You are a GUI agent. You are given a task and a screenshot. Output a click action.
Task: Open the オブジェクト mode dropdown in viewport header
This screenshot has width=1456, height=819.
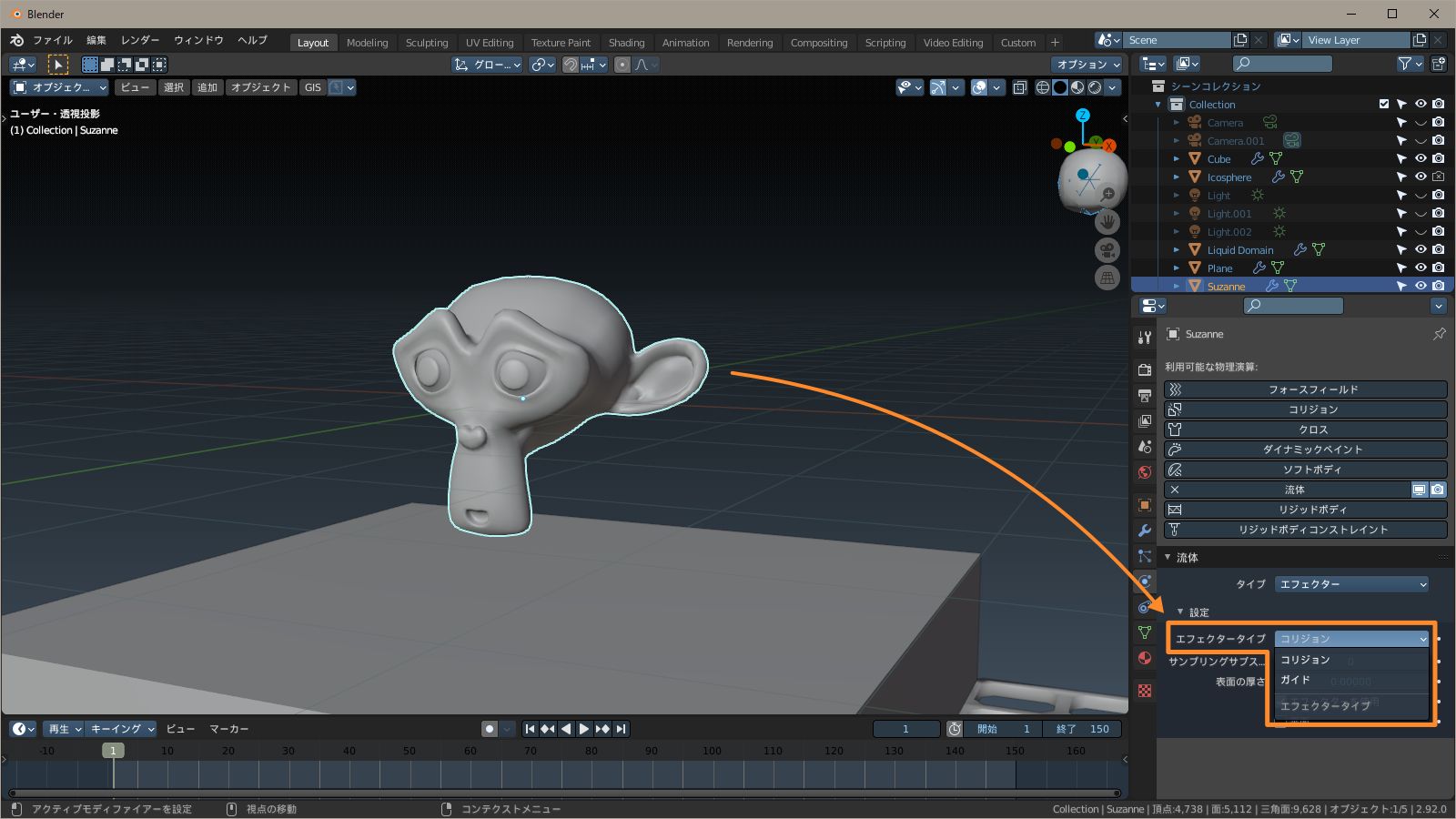coord(59,87)
